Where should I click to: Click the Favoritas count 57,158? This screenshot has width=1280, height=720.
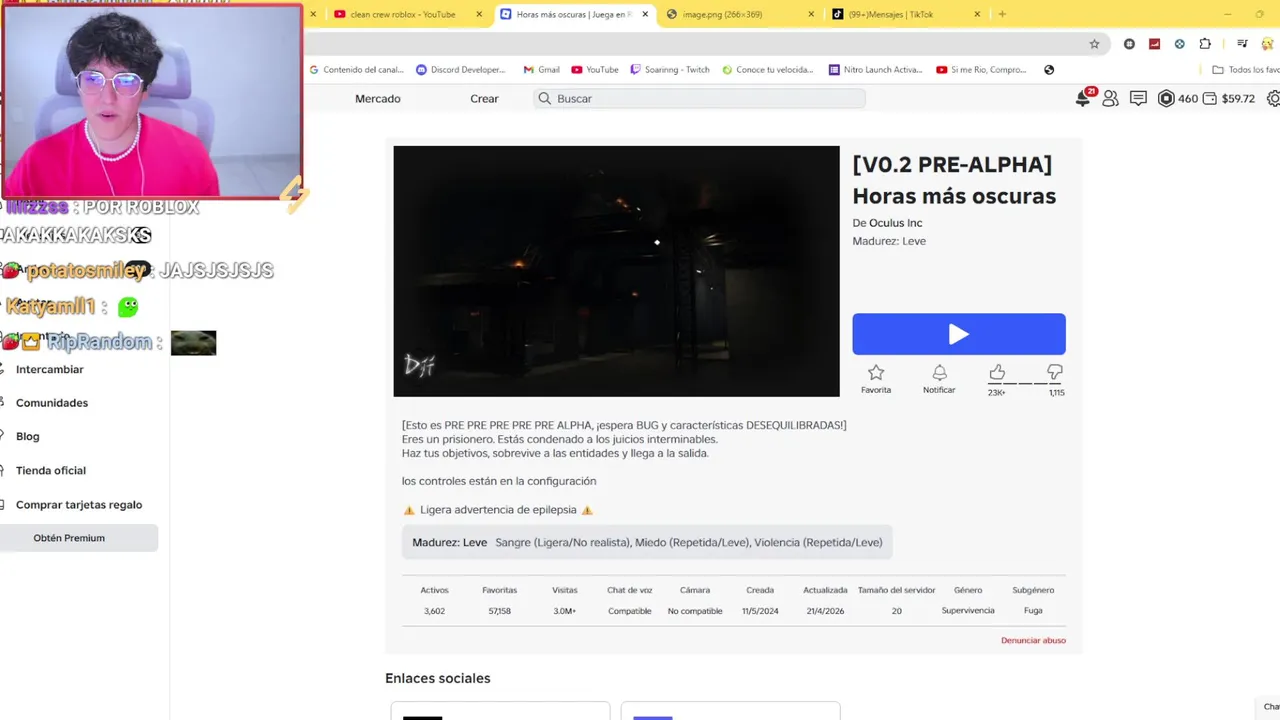(499, 611)
